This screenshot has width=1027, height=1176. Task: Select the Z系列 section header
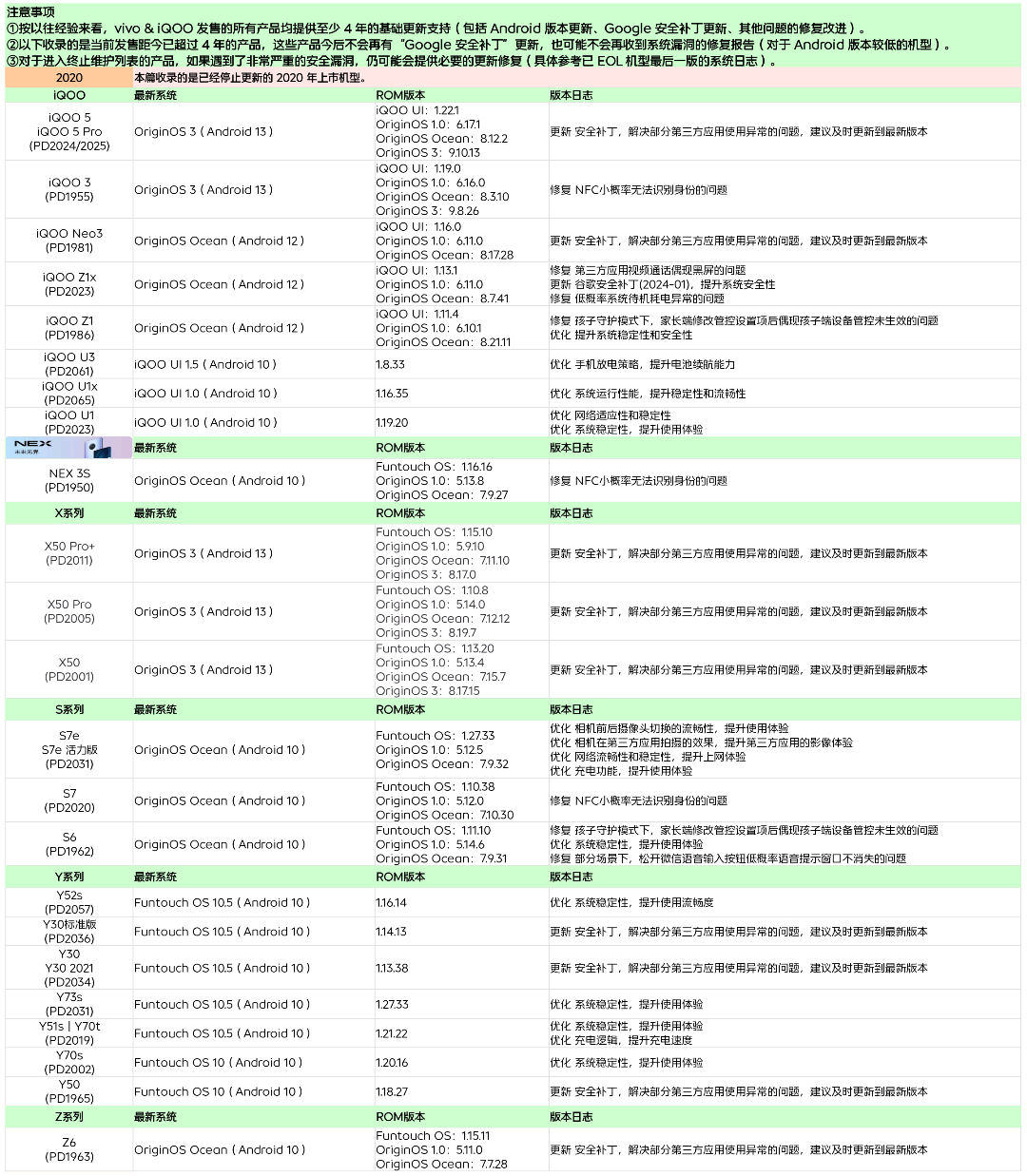pyautogui.click(x=69, y=1117)
